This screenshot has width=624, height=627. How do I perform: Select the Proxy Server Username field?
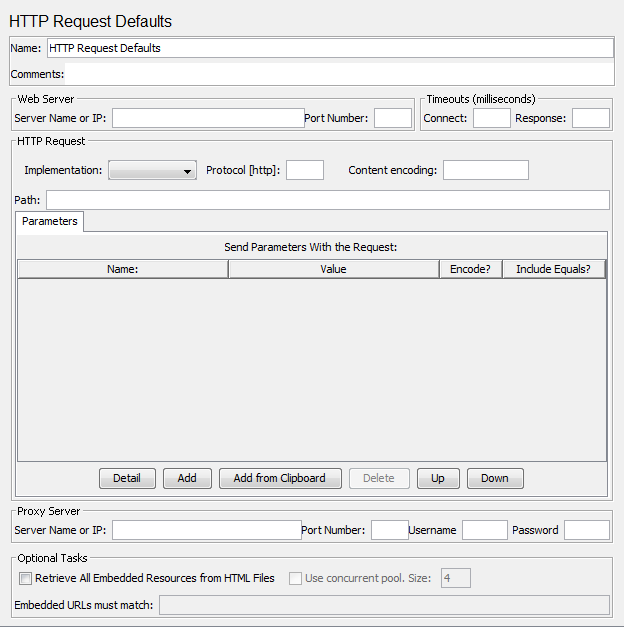coord(484,530)
